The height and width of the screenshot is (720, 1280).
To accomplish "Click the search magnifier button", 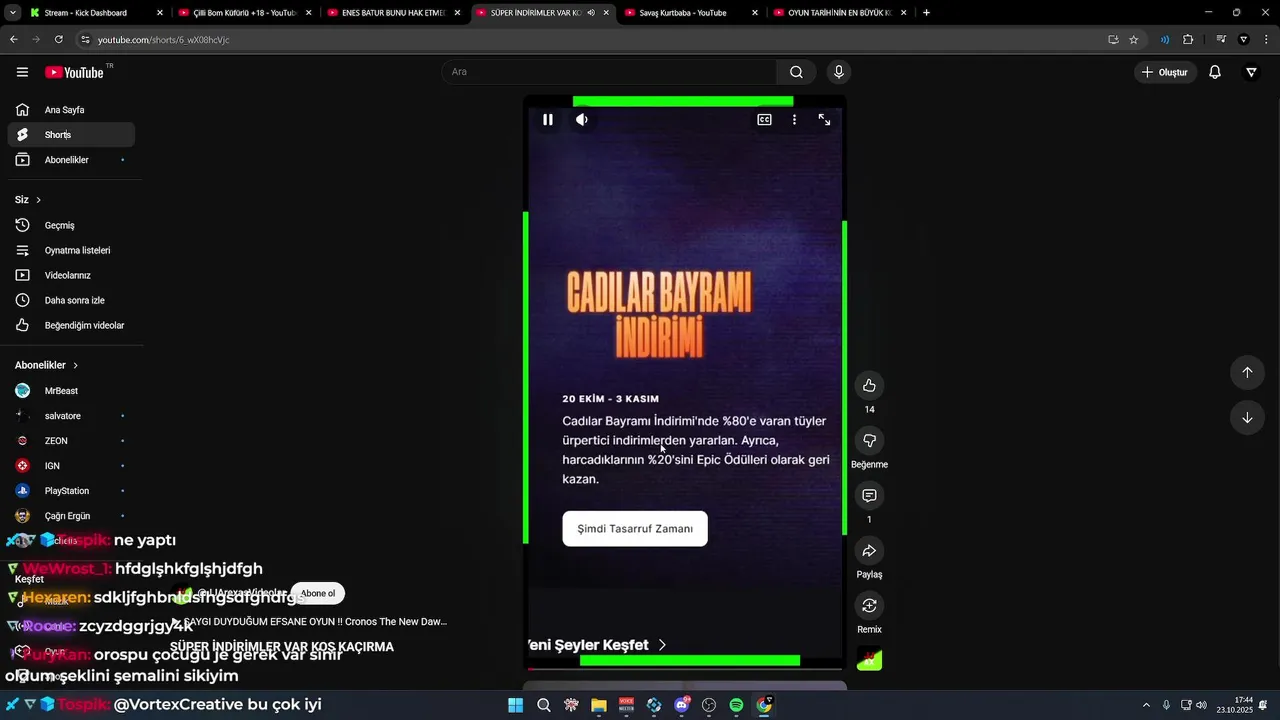I will tap(796, 72).
